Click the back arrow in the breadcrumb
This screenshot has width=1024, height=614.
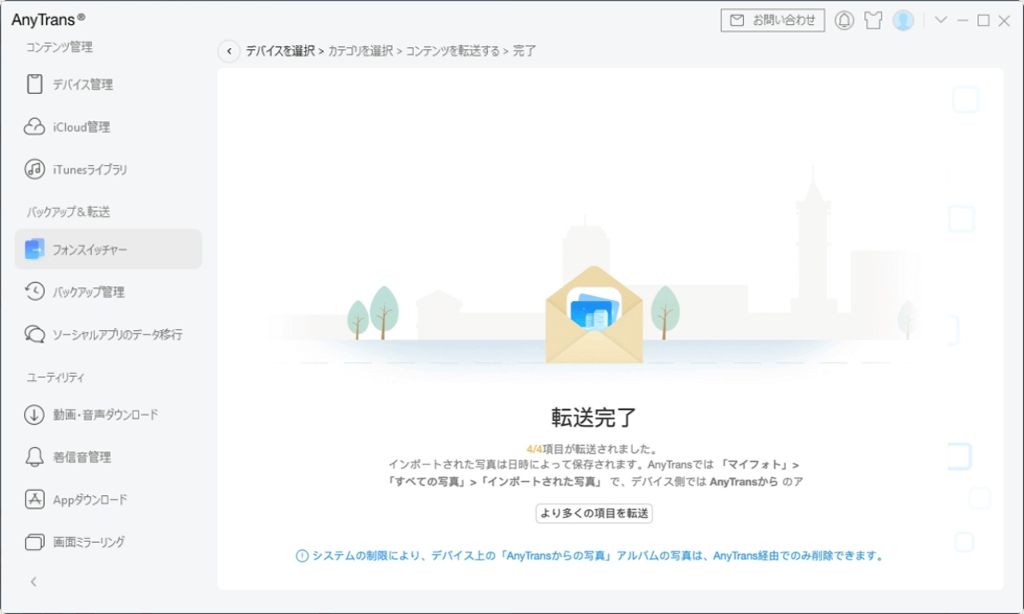[229, 51]
